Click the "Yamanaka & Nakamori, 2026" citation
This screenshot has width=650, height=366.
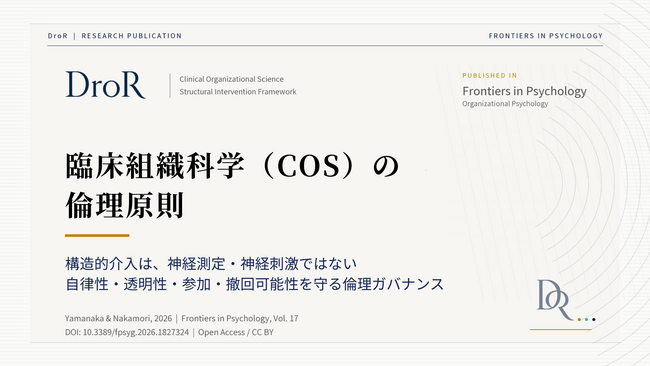click(118, 318)
